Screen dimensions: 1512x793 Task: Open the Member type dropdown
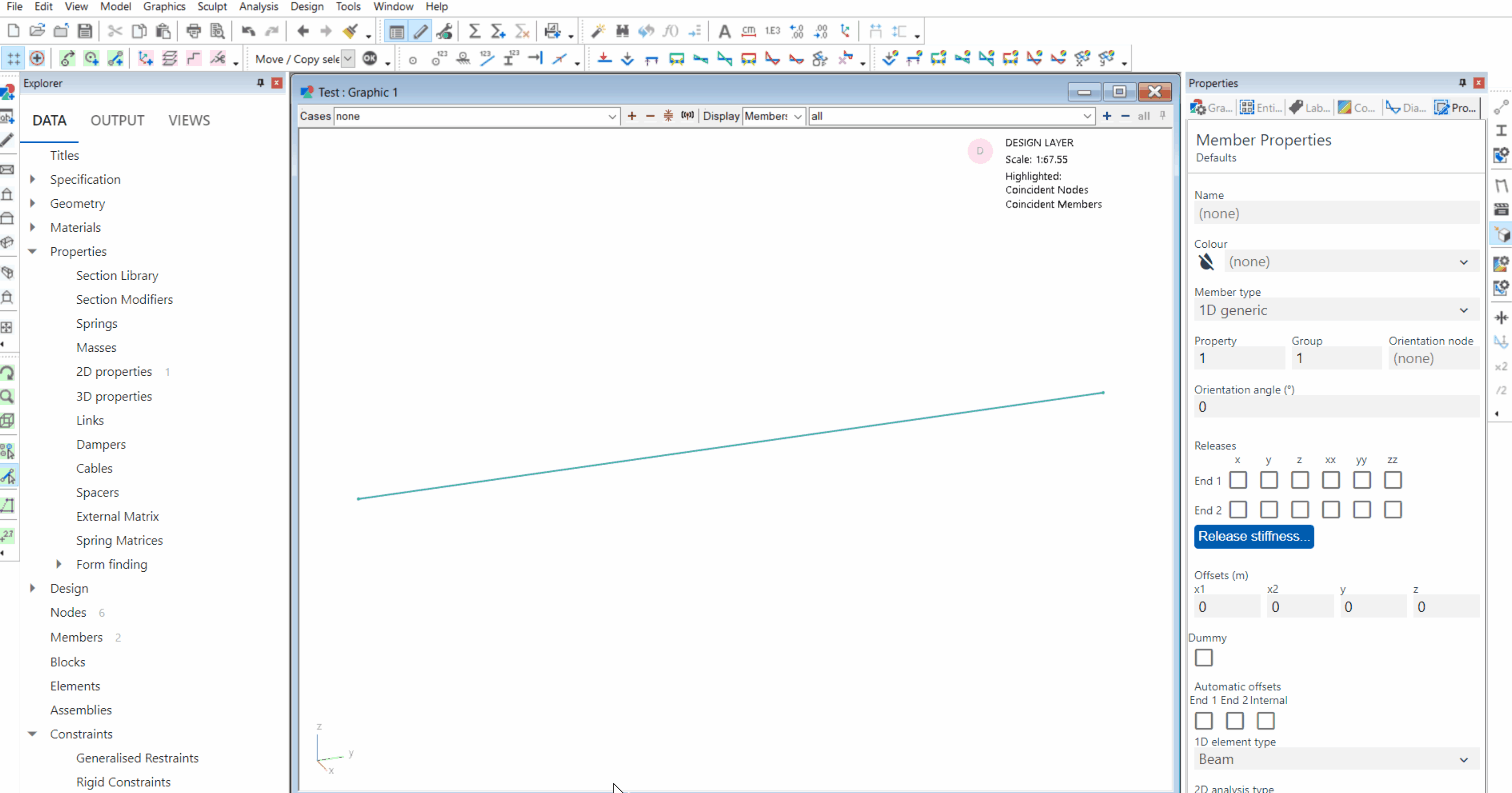tap(1336, 310)
